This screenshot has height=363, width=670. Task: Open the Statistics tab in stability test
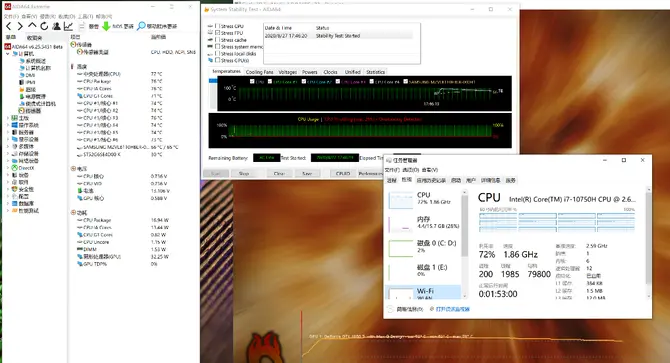click(376, 72)
